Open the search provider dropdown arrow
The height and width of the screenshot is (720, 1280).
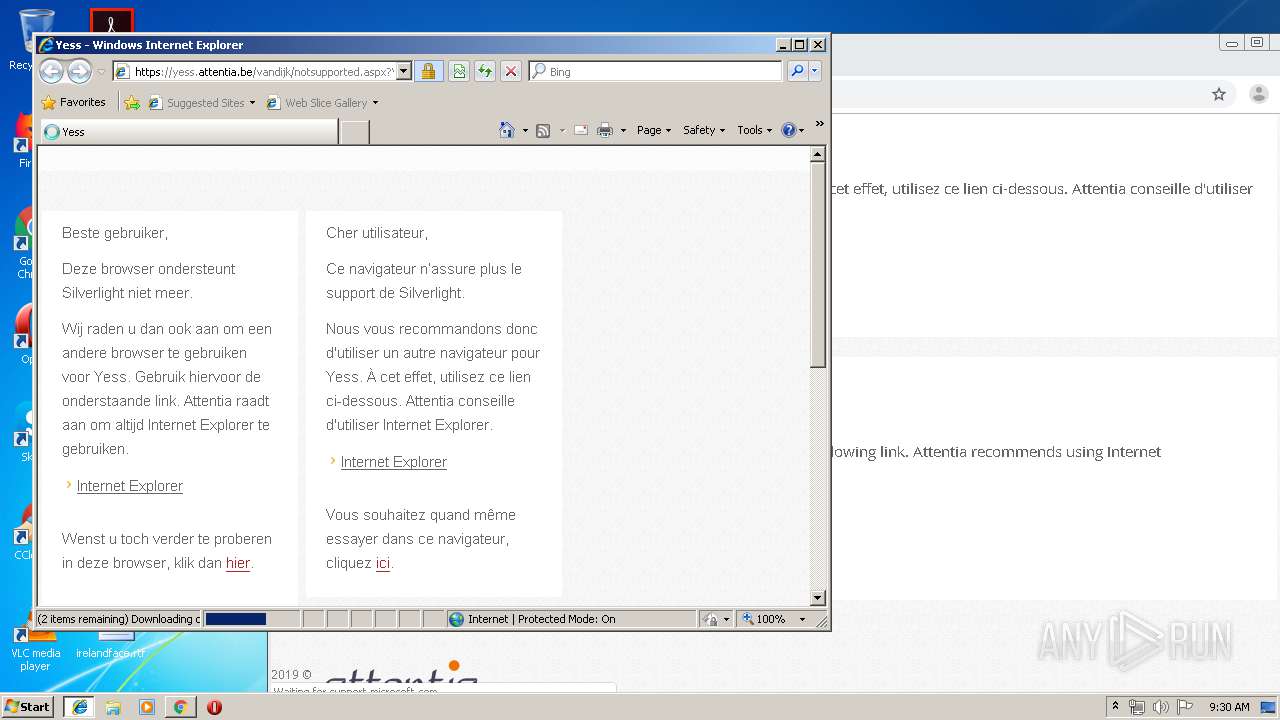tap(815, 71)
